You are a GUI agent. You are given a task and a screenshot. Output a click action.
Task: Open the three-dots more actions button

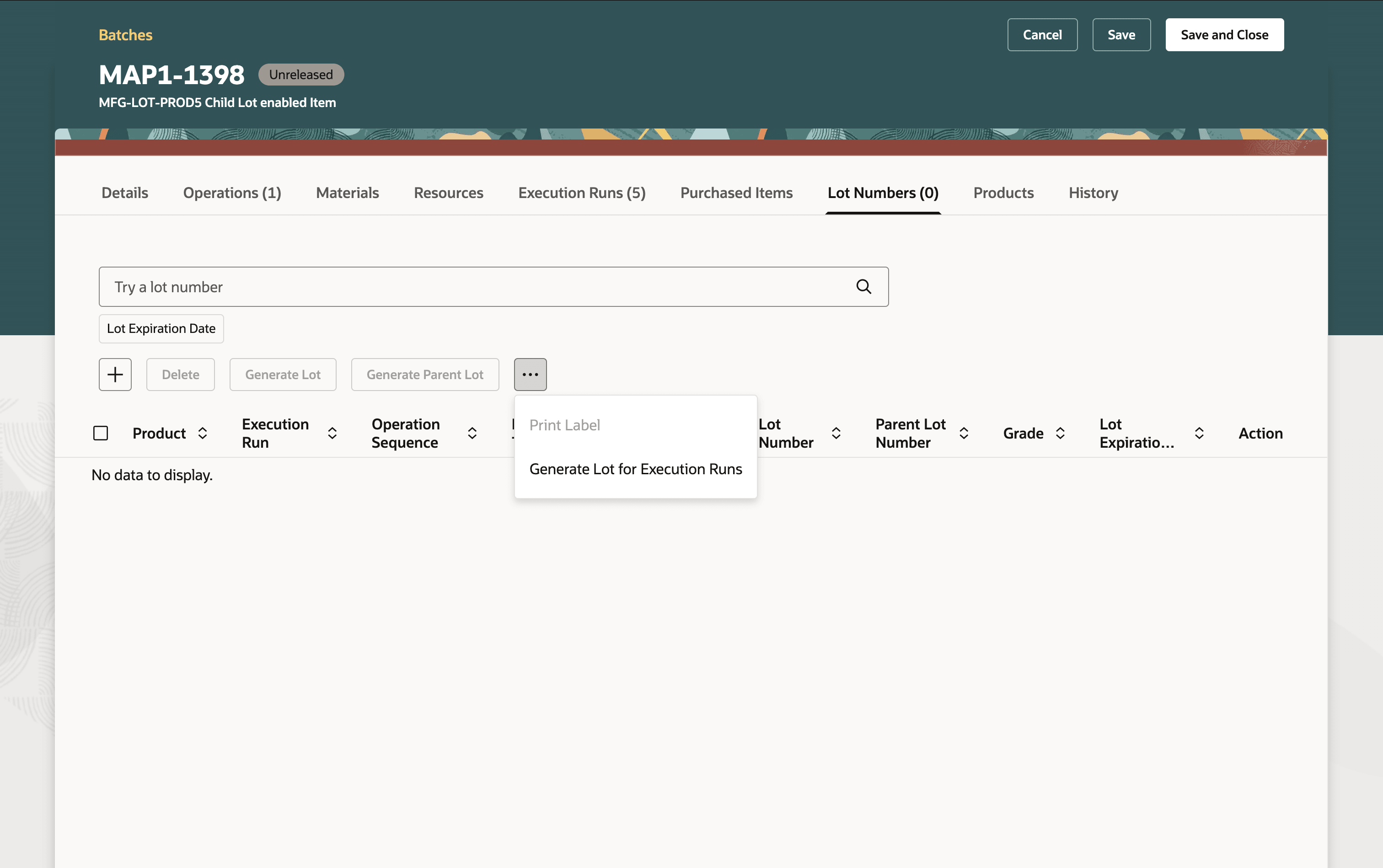pos(530,374)
